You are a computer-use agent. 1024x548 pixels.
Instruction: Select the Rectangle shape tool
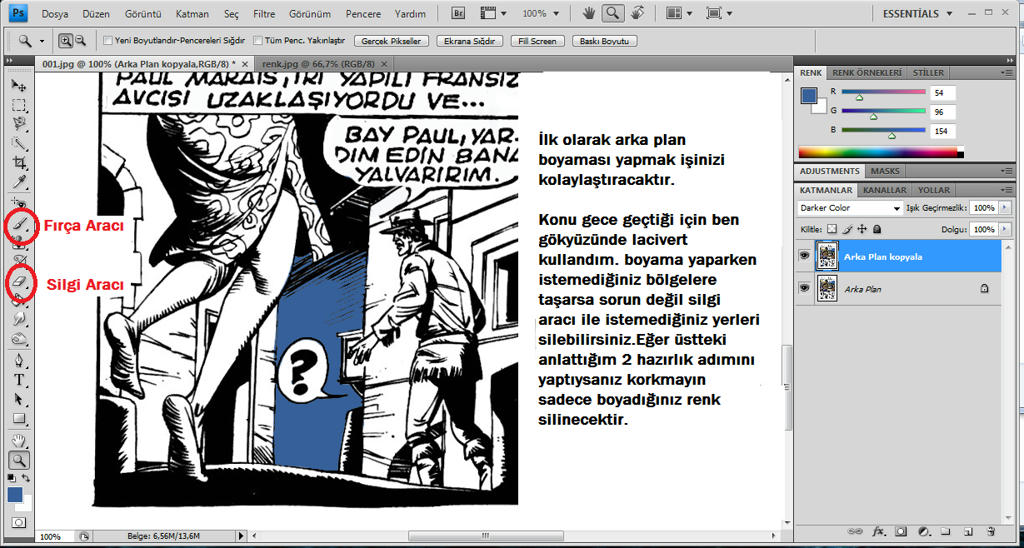pyautogui.click(x=20, y=418)
